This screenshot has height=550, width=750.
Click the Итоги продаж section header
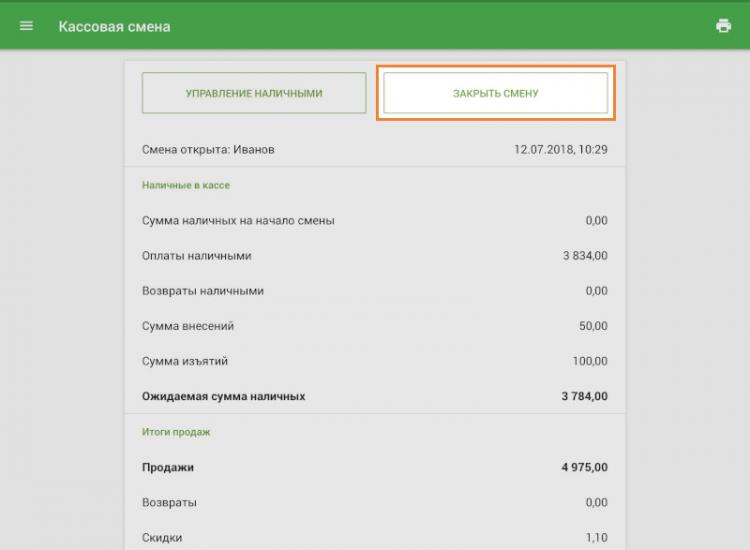tap(176, 432)
